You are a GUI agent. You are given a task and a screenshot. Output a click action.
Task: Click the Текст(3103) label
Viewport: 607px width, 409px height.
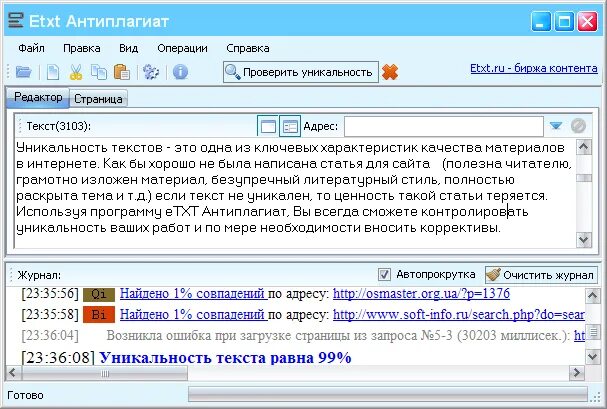(58, 126)
